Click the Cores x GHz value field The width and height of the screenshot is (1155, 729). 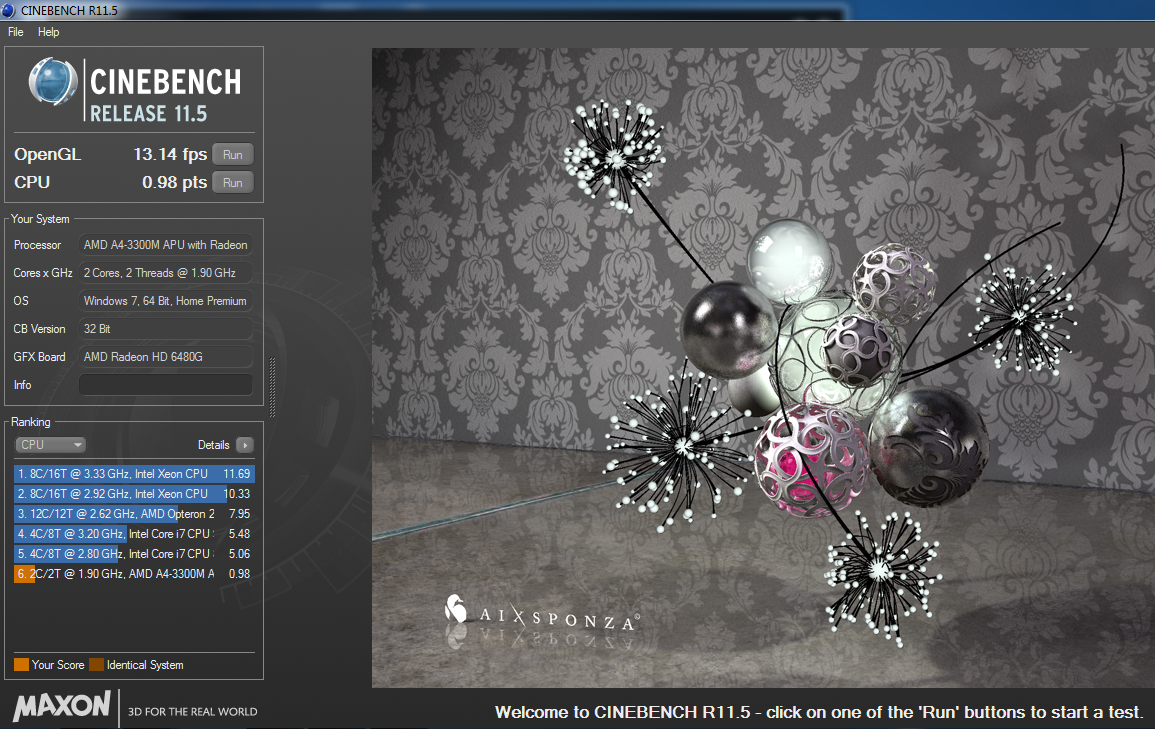(166, 272)
